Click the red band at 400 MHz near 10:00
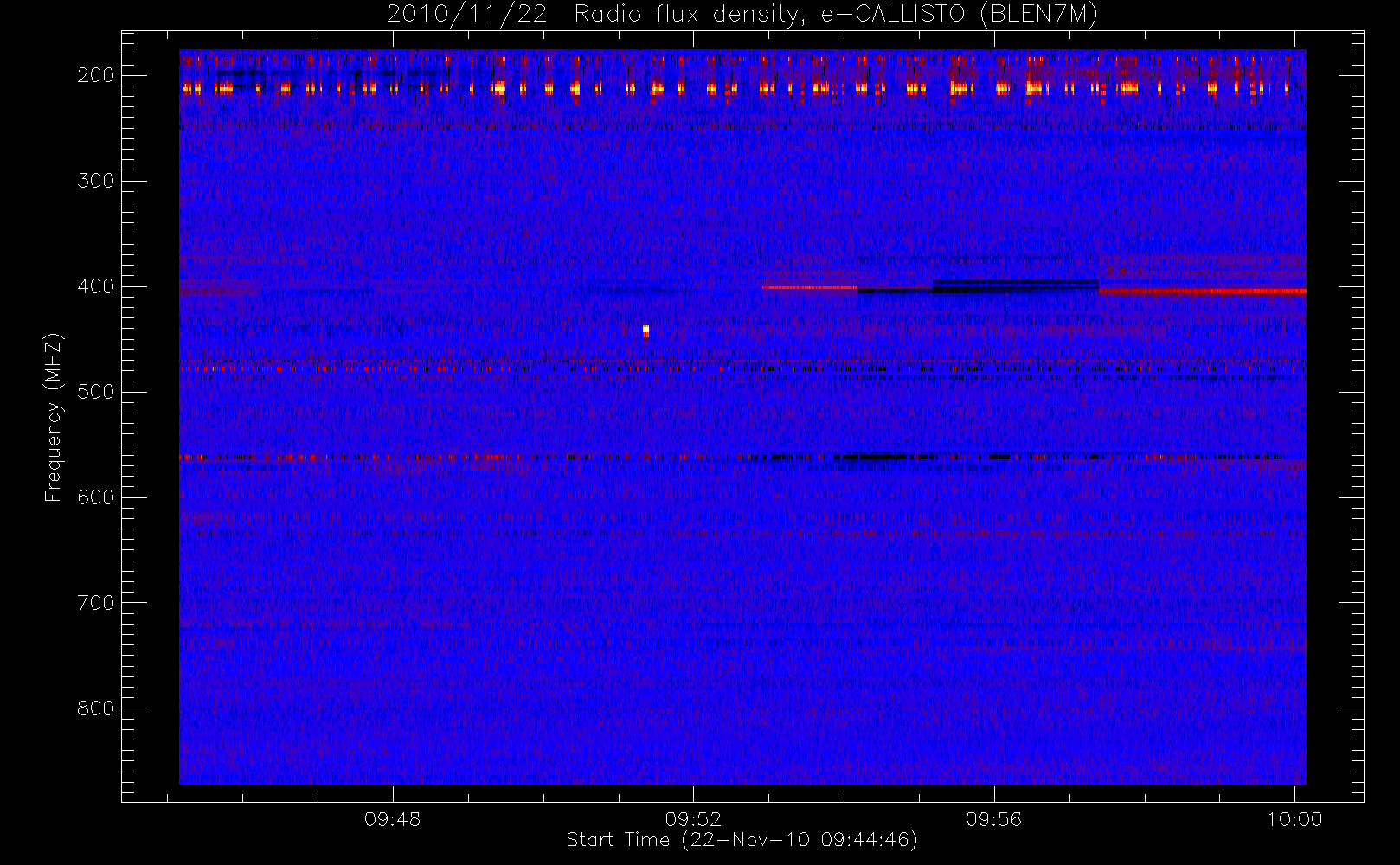The image size is (1400, 865). pos(1203,292)
